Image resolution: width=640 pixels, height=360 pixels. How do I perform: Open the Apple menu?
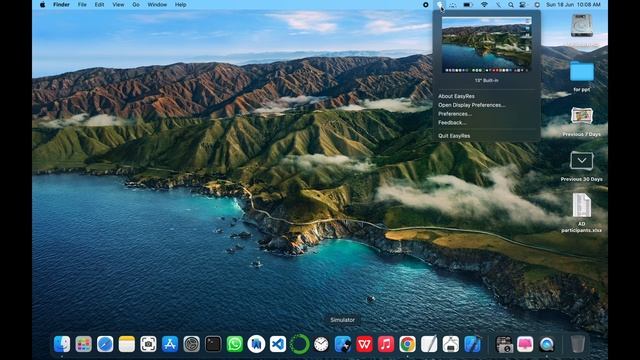42,4
